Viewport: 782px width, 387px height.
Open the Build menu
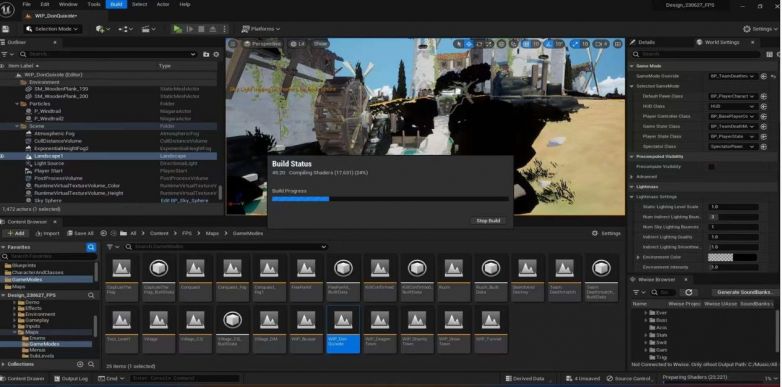tap(116, 4)
